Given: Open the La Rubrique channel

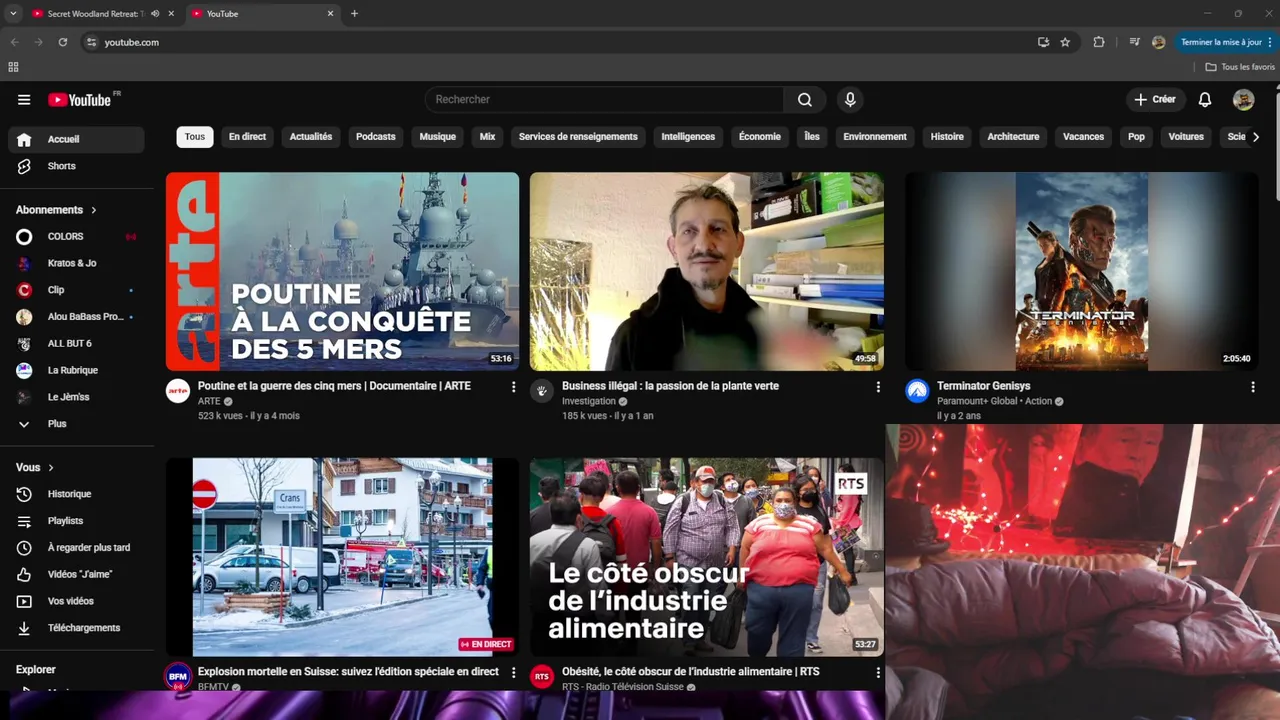Looking at the screenshot, I should [x=76, y=370].
